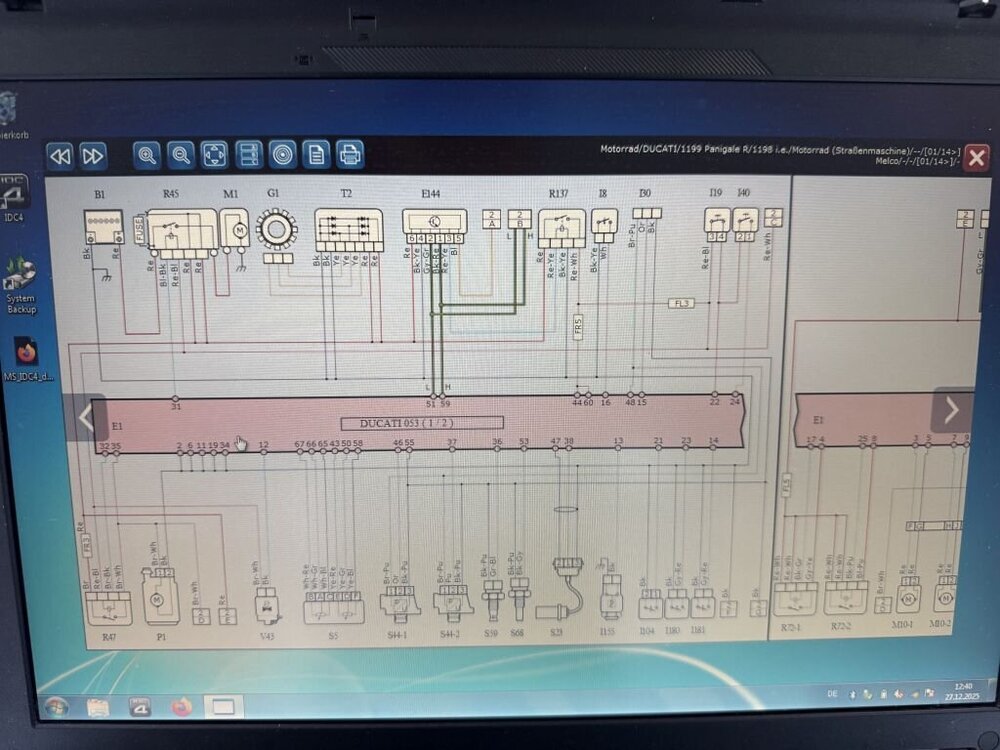Select relay R45 component symbol

pyautogui.click(x=182, y=234)
